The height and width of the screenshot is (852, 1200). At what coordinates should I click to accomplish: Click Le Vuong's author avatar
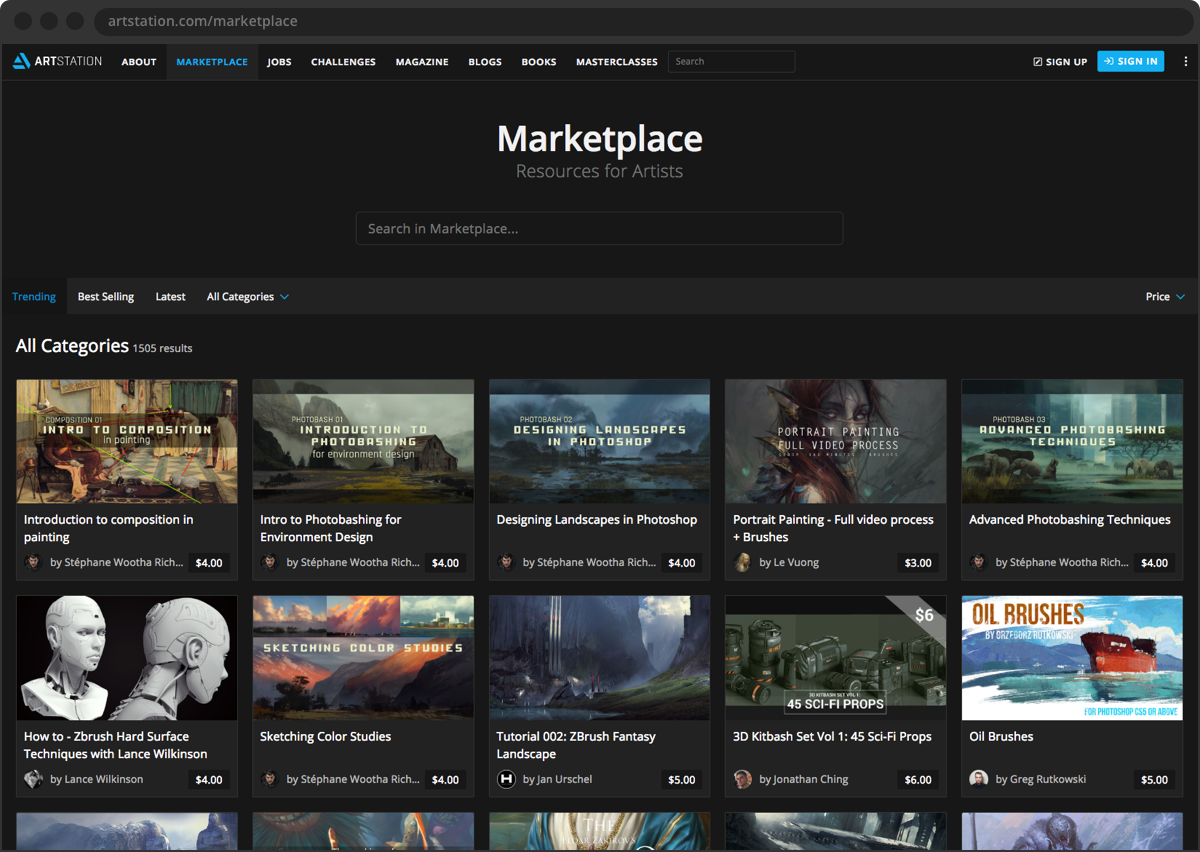tap(742, 563)
